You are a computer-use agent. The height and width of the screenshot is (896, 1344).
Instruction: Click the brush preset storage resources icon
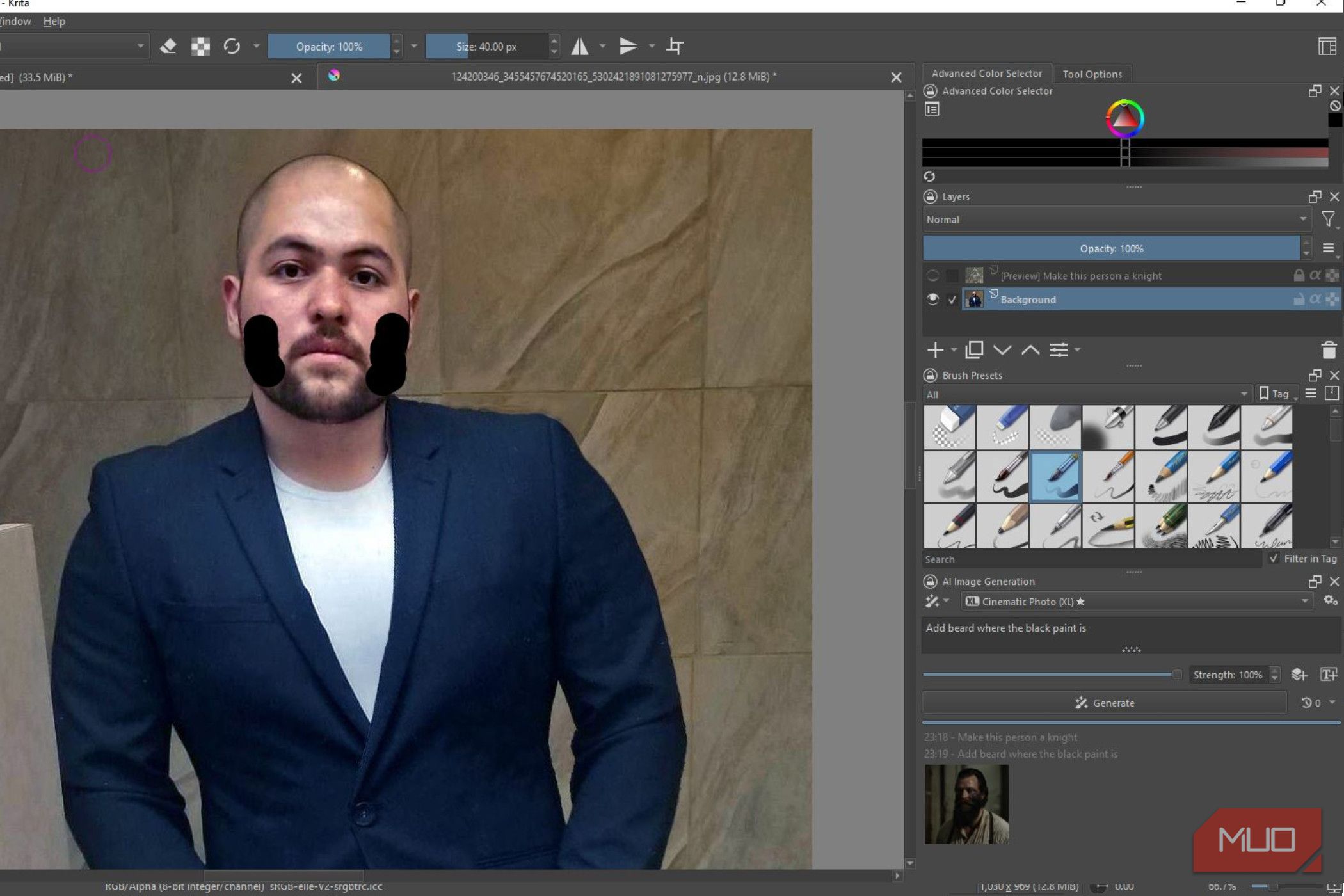pos(1332,394)
